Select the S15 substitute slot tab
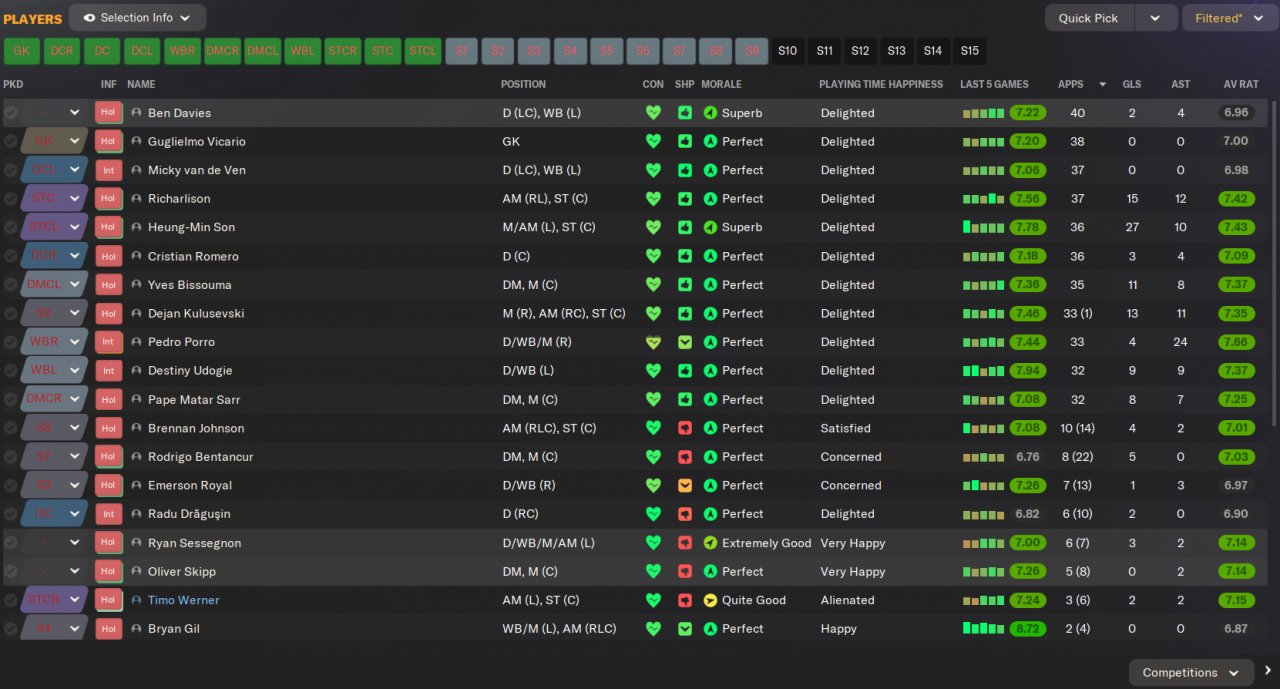 (969, 51)
